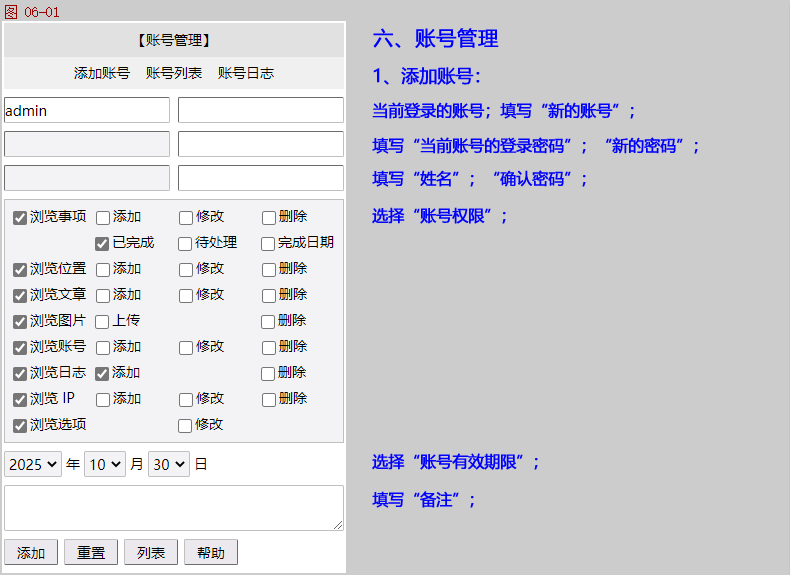Click the input field containing admin

coord(87,110)
